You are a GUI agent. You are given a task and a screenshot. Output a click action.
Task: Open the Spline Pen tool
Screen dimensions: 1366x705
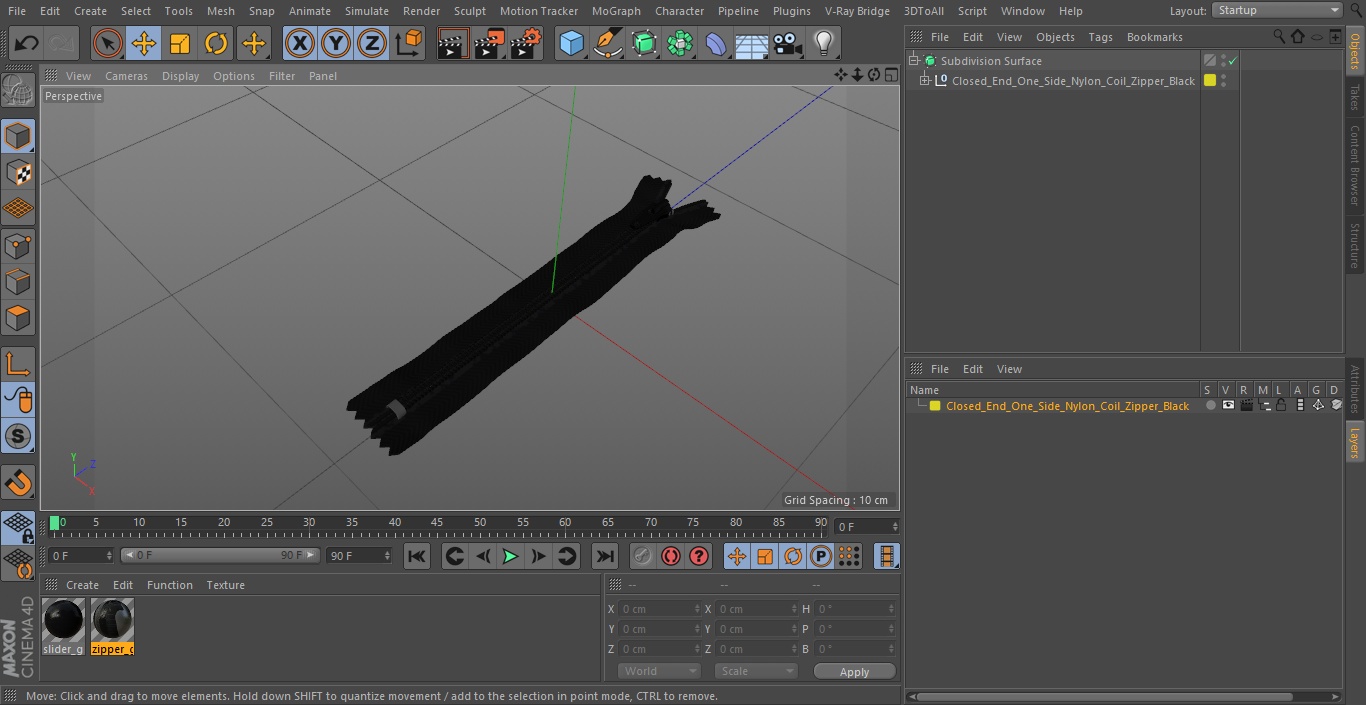(x=607, y=43)
